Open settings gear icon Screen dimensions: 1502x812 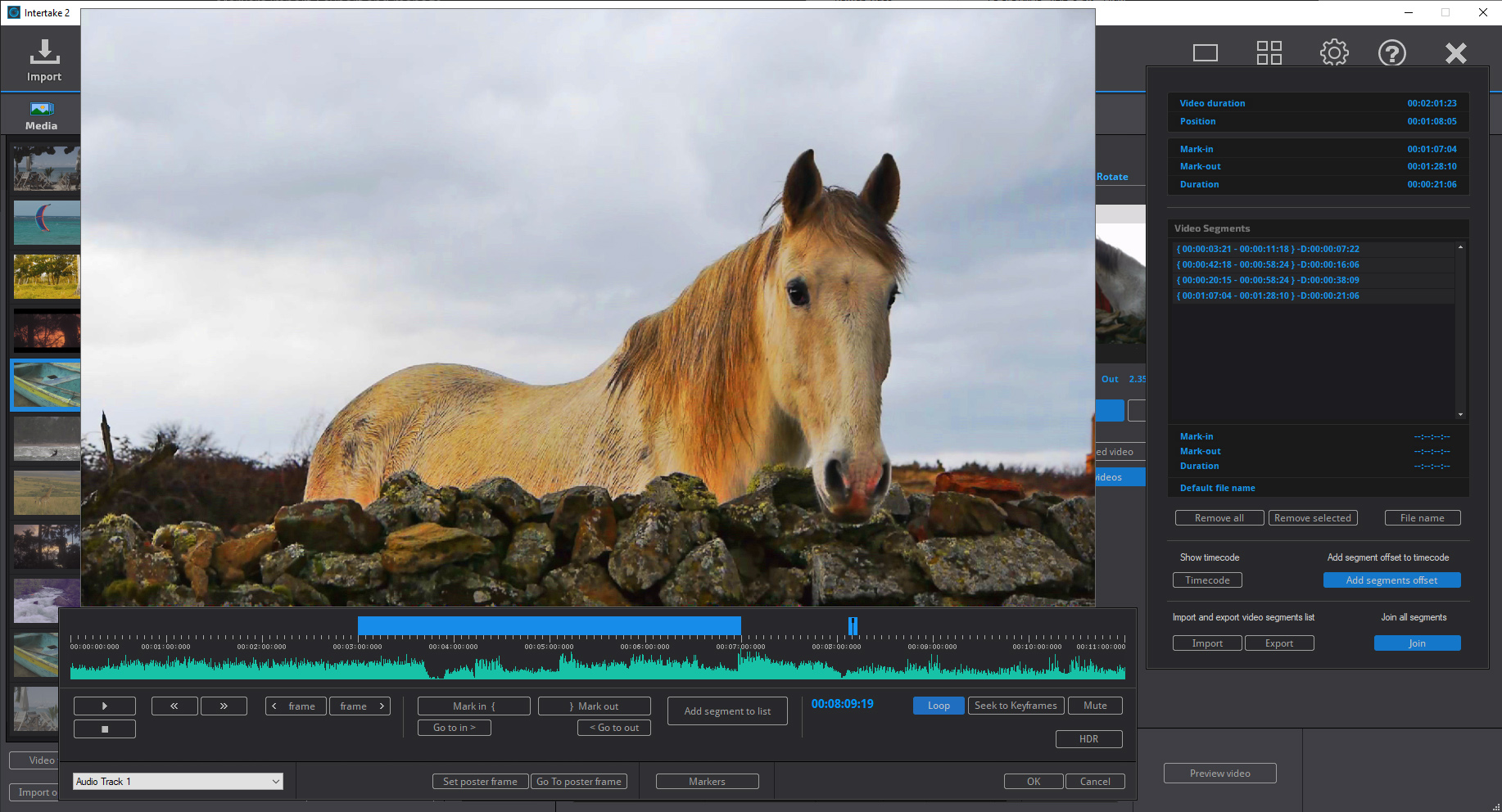1333,53
